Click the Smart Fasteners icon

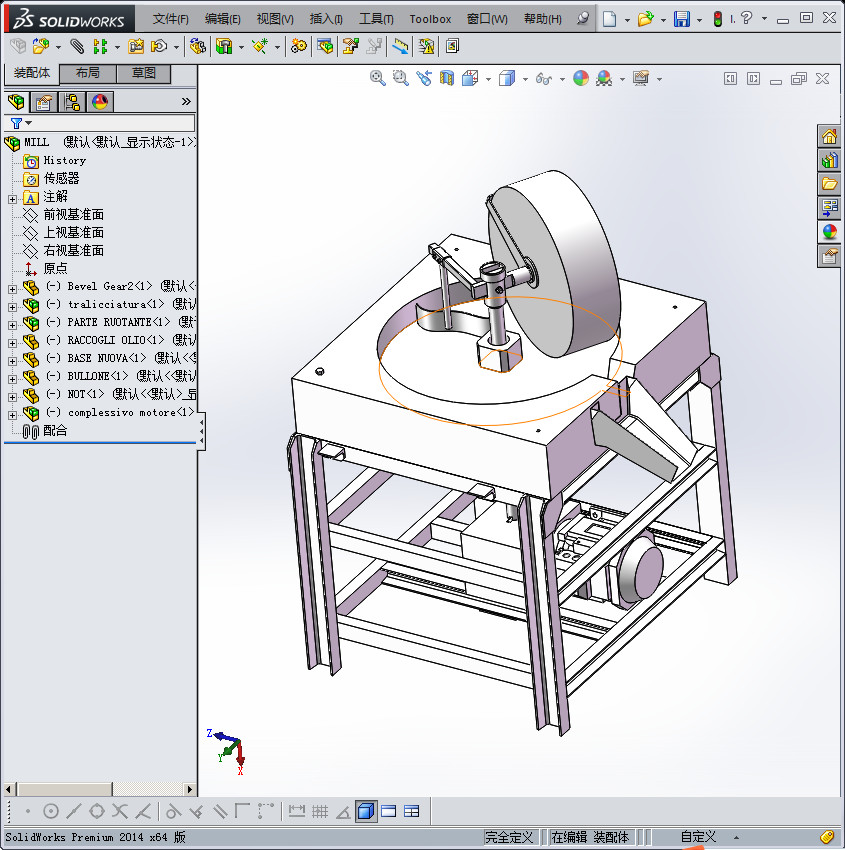[136, 46]
